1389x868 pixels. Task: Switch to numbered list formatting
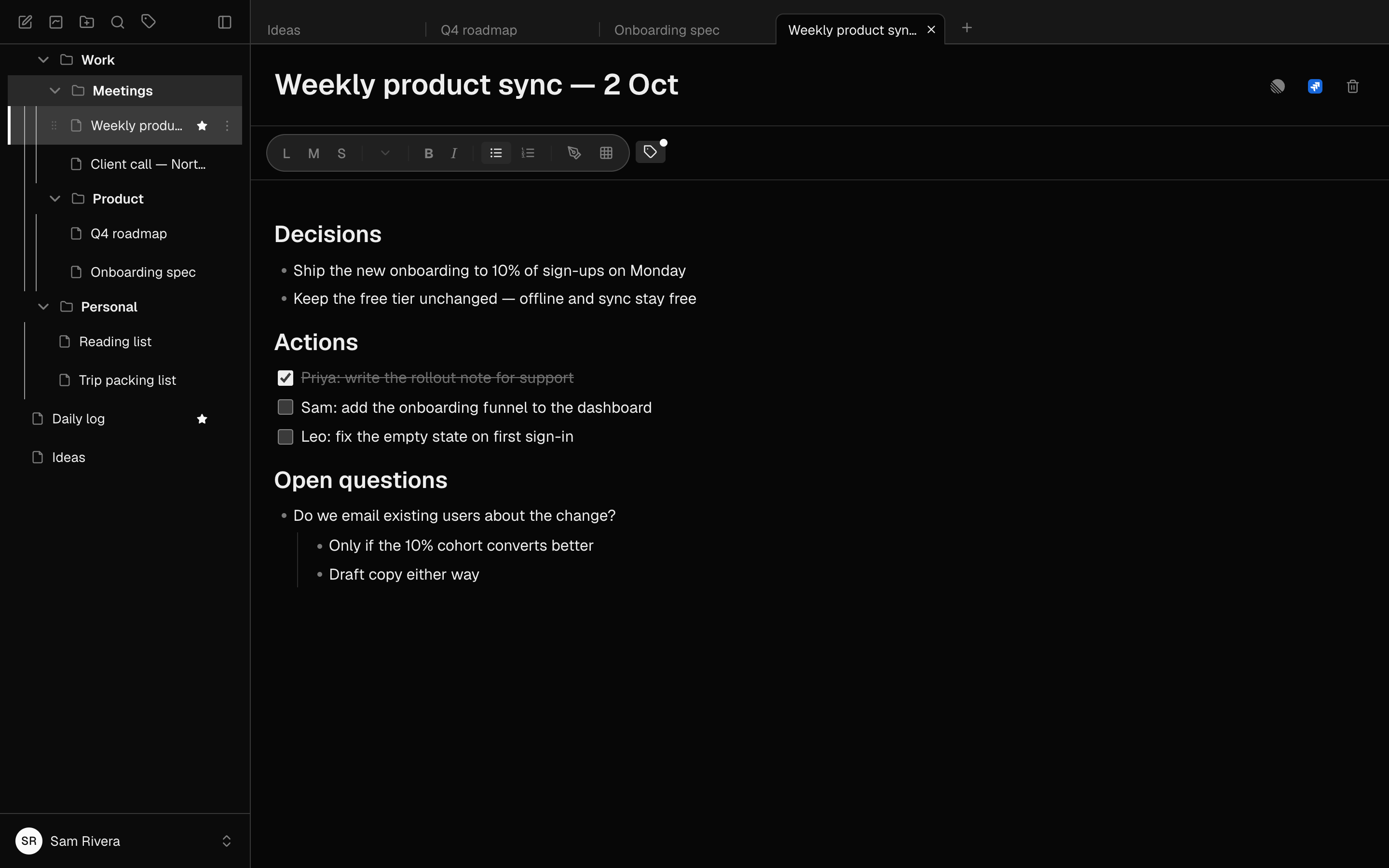click(528, 153)
